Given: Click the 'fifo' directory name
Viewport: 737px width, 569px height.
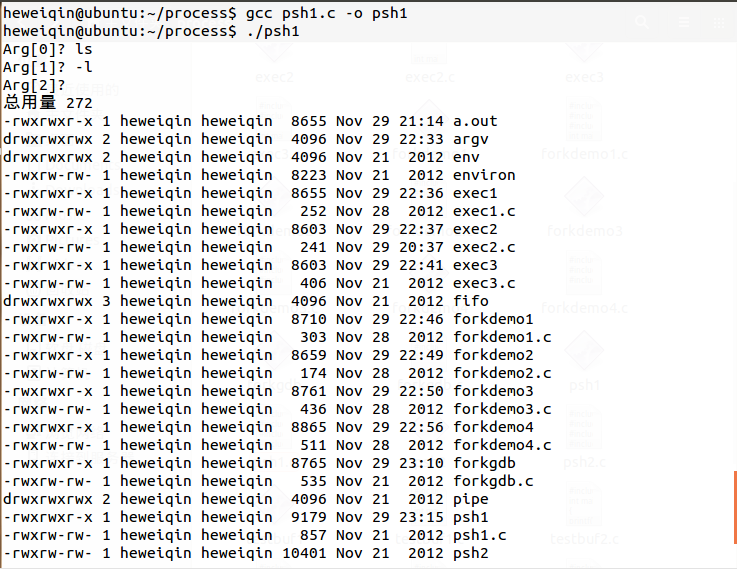Looking at the screenshot, I should [470, 301].
